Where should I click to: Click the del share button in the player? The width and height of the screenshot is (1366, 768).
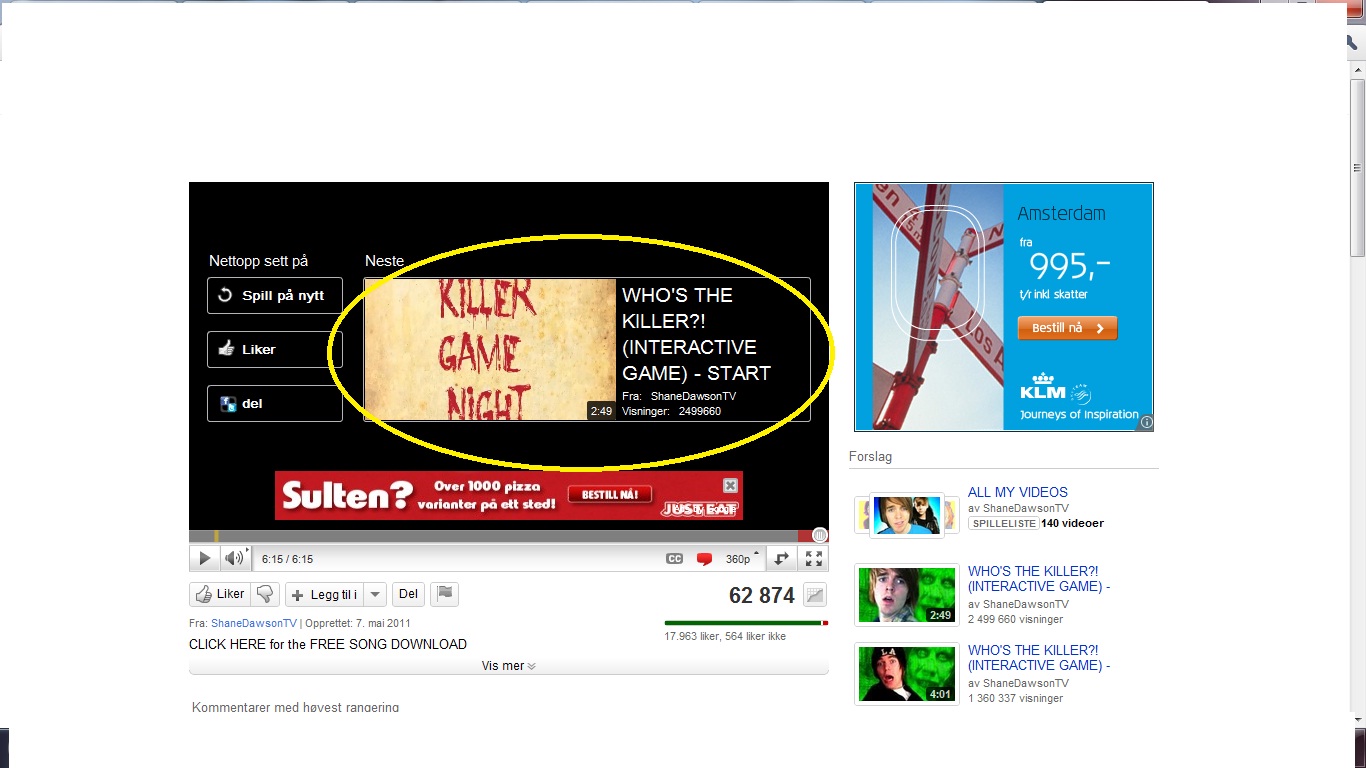click(x=275, y=404)
